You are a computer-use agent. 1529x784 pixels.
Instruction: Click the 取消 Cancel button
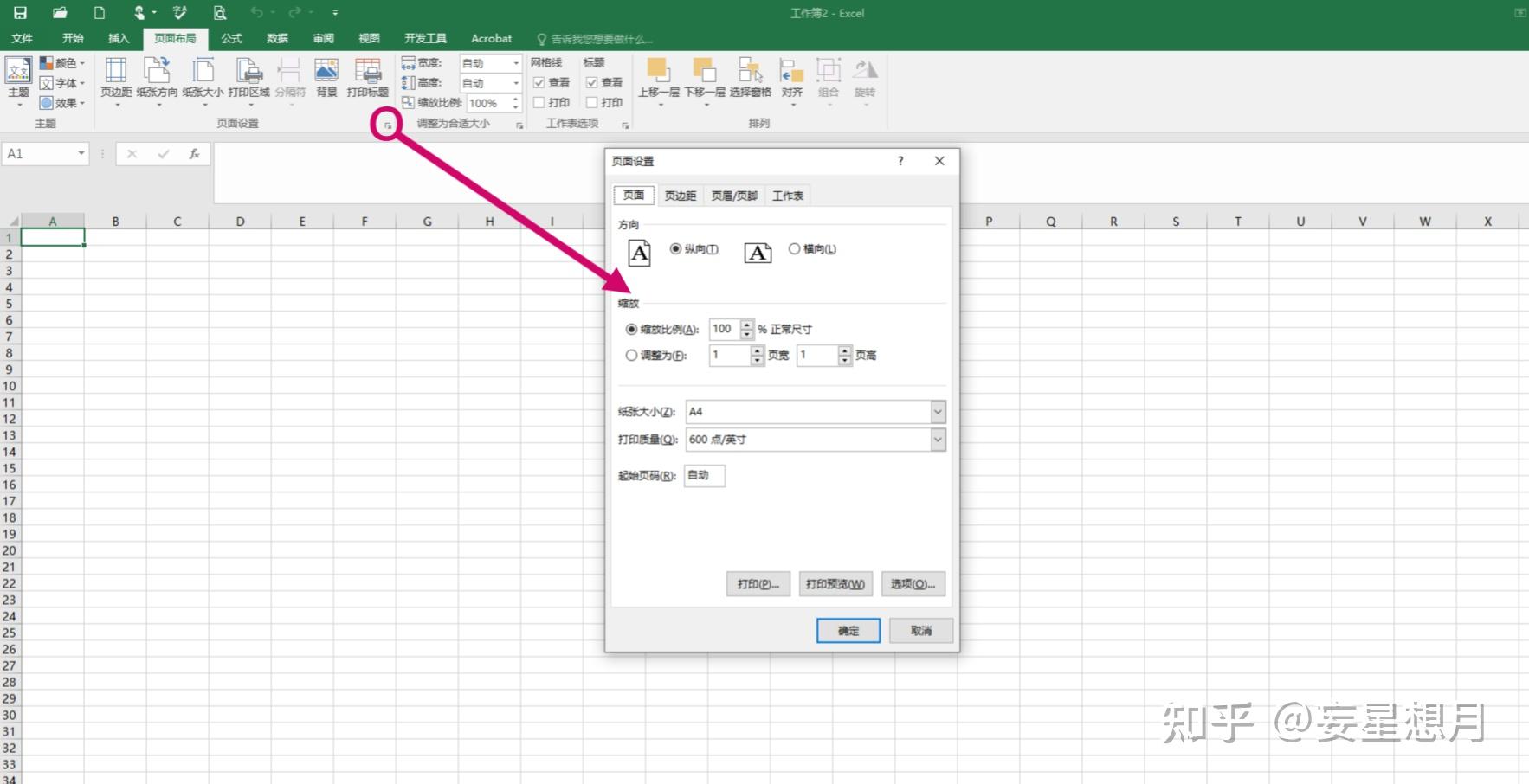tap(921, 631)
